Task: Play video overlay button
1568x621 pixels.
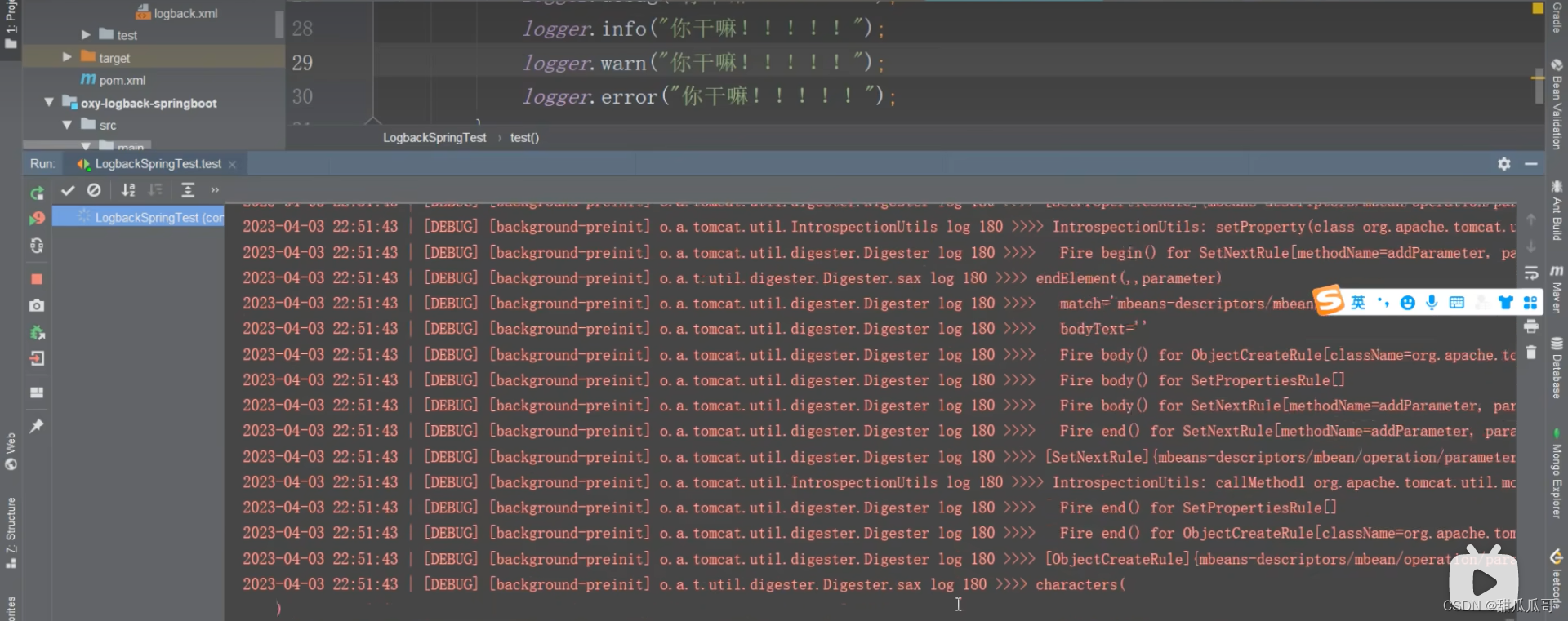Action: [x=1483, y=583]
